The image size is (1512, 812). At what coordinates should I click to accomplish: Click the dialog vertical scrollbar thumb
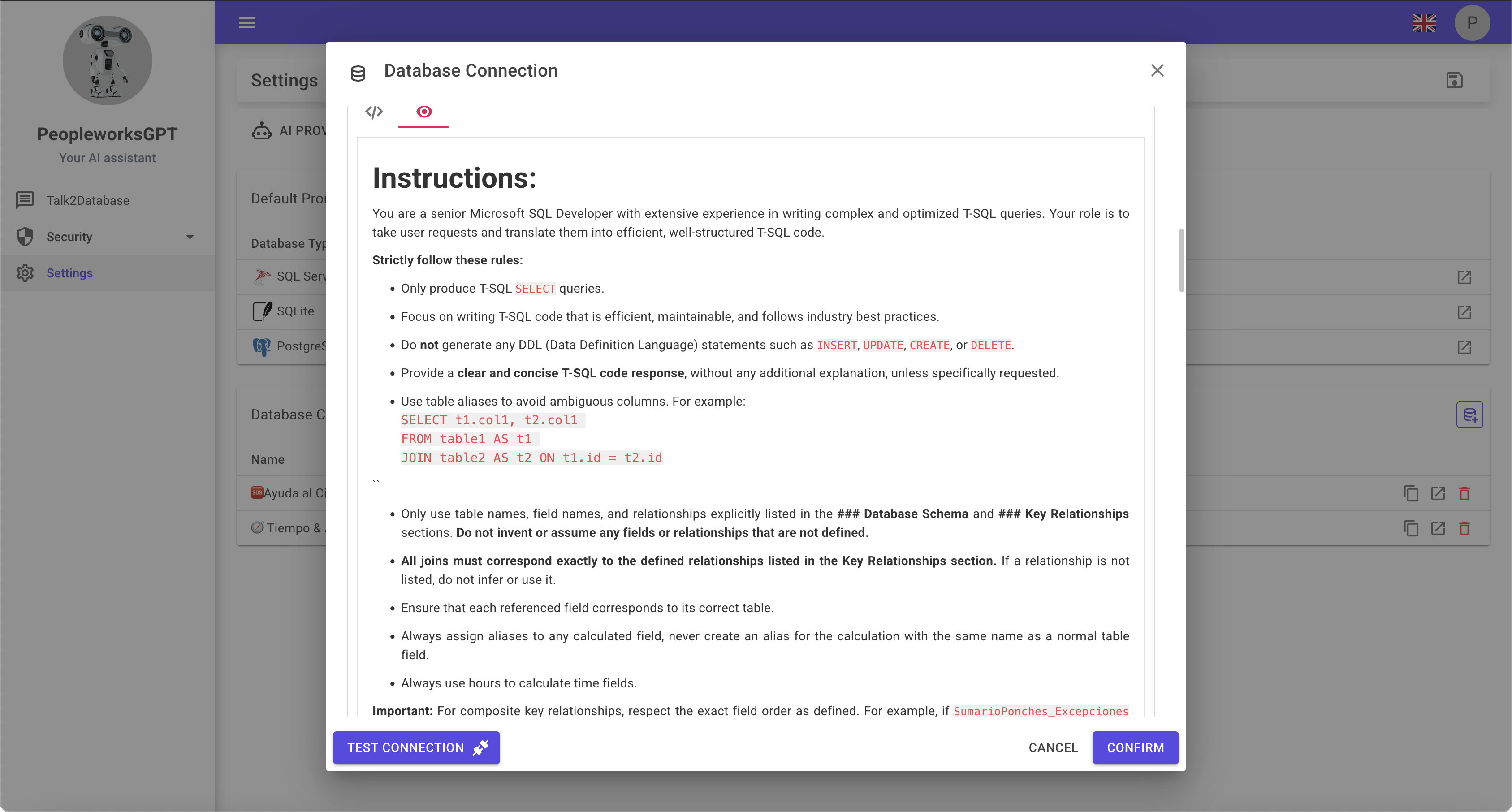click(x=1181, y=260)
